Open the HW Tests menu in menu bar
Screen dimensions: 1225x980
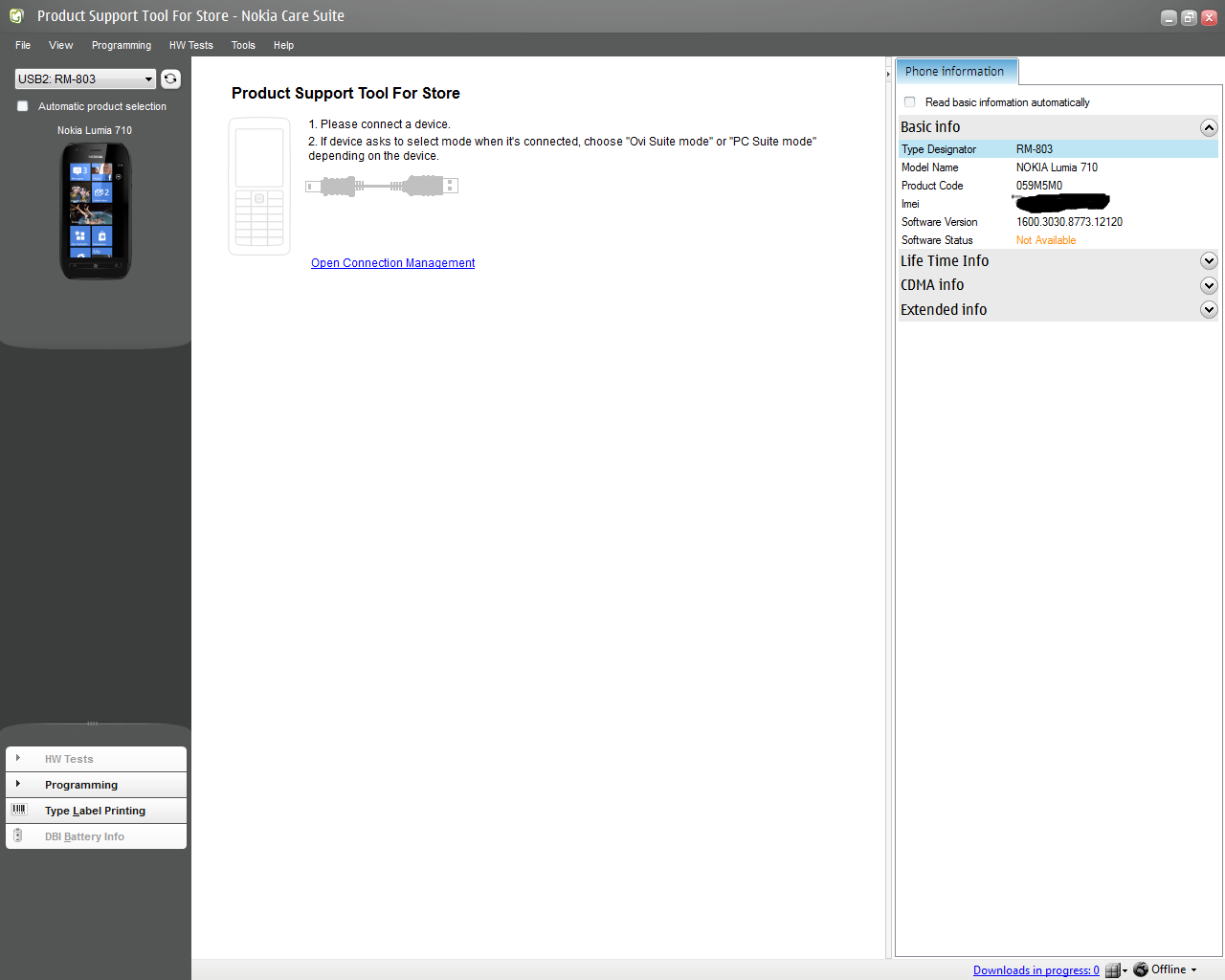(x=191, y=45)
